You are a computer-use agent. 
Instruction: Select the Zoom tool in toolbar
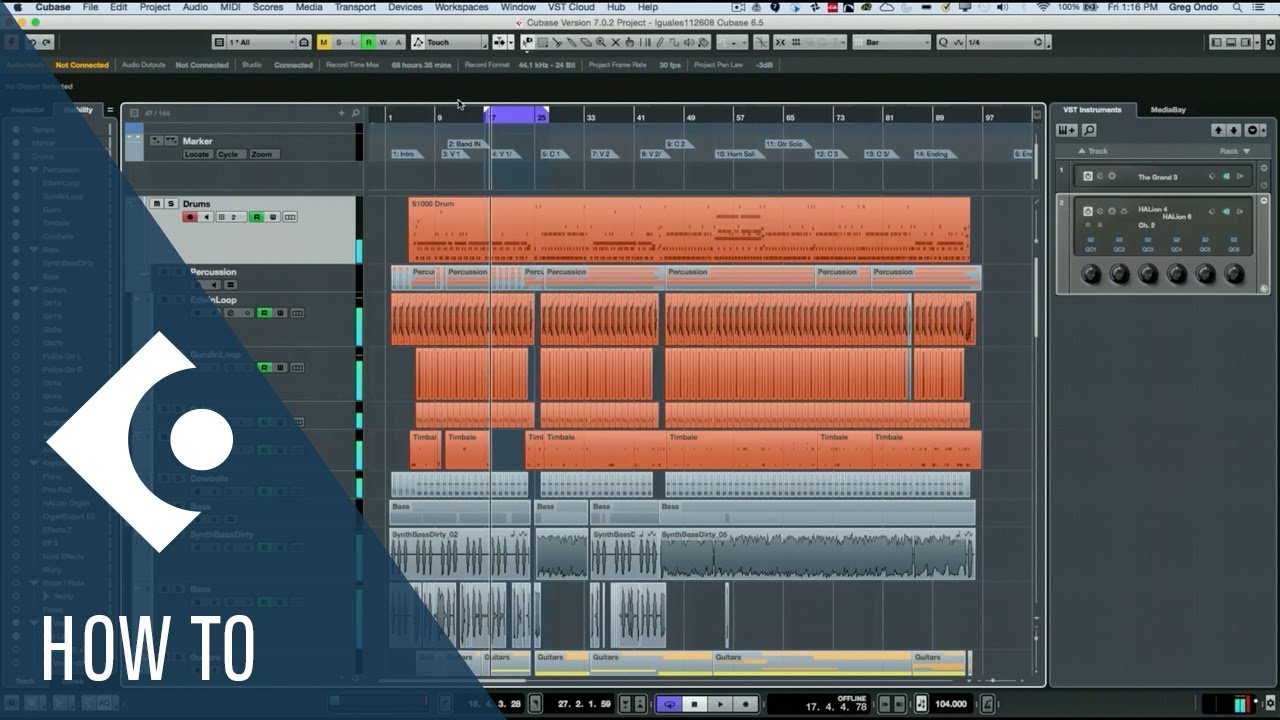click(x=601, y=42)
